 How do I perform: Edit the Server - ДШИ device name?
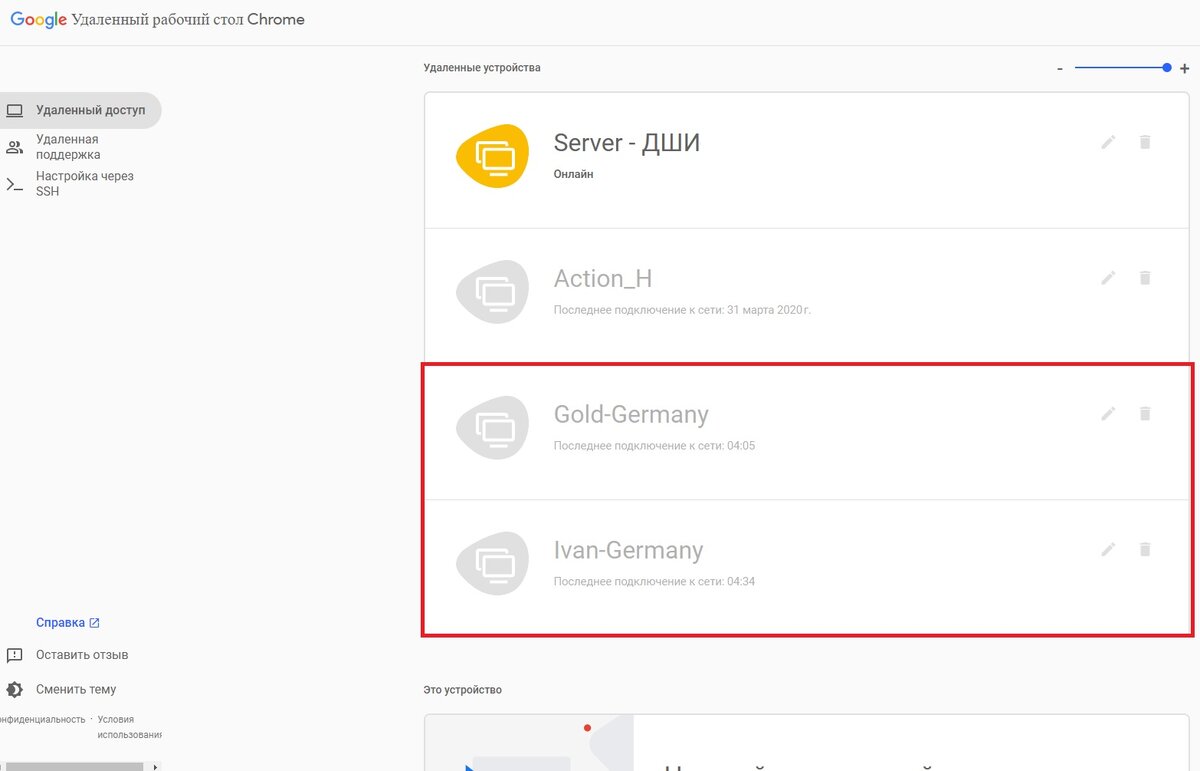[1108, 142]
